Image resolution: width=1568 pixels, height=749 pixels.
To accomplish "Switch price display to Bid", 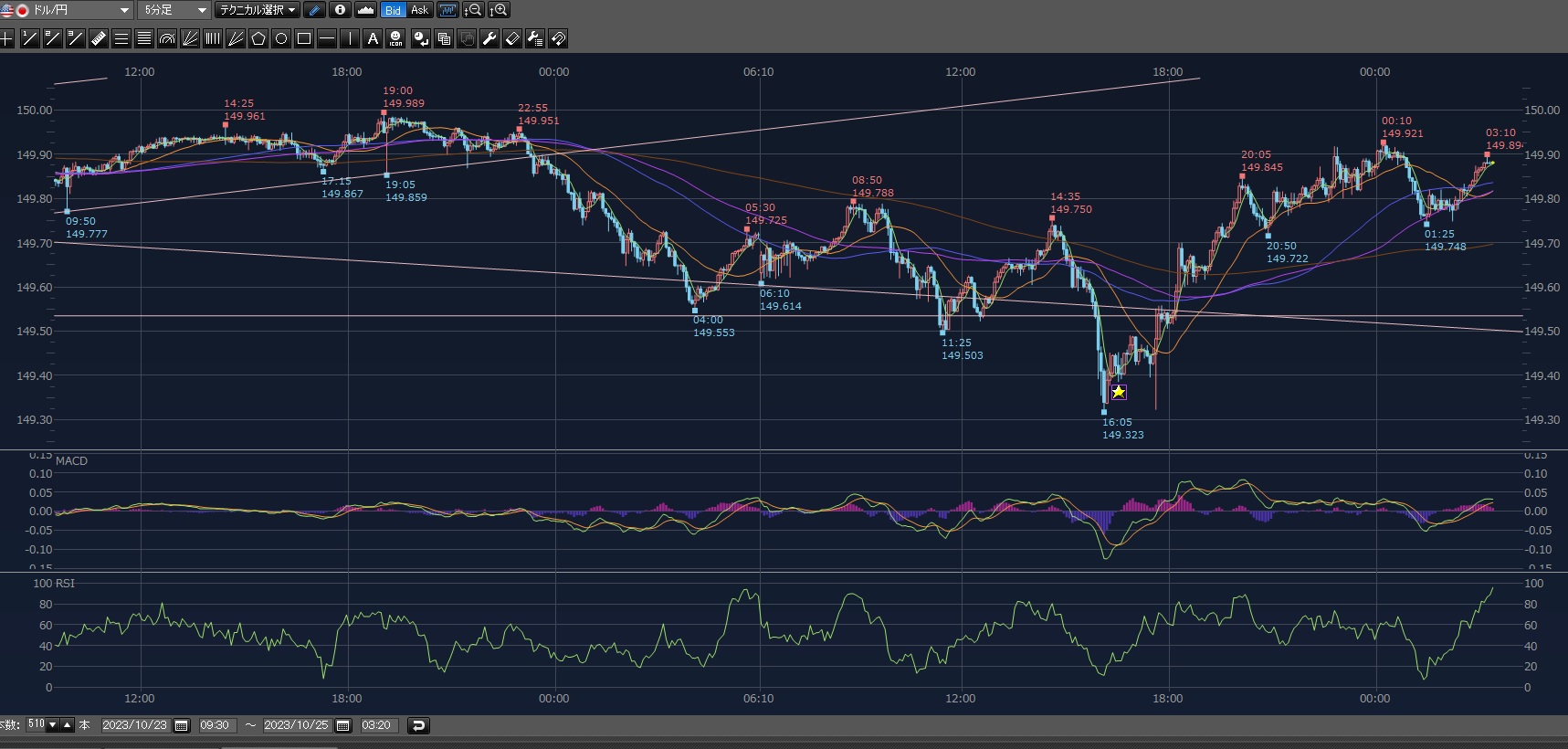I will (x=393, y=10).
